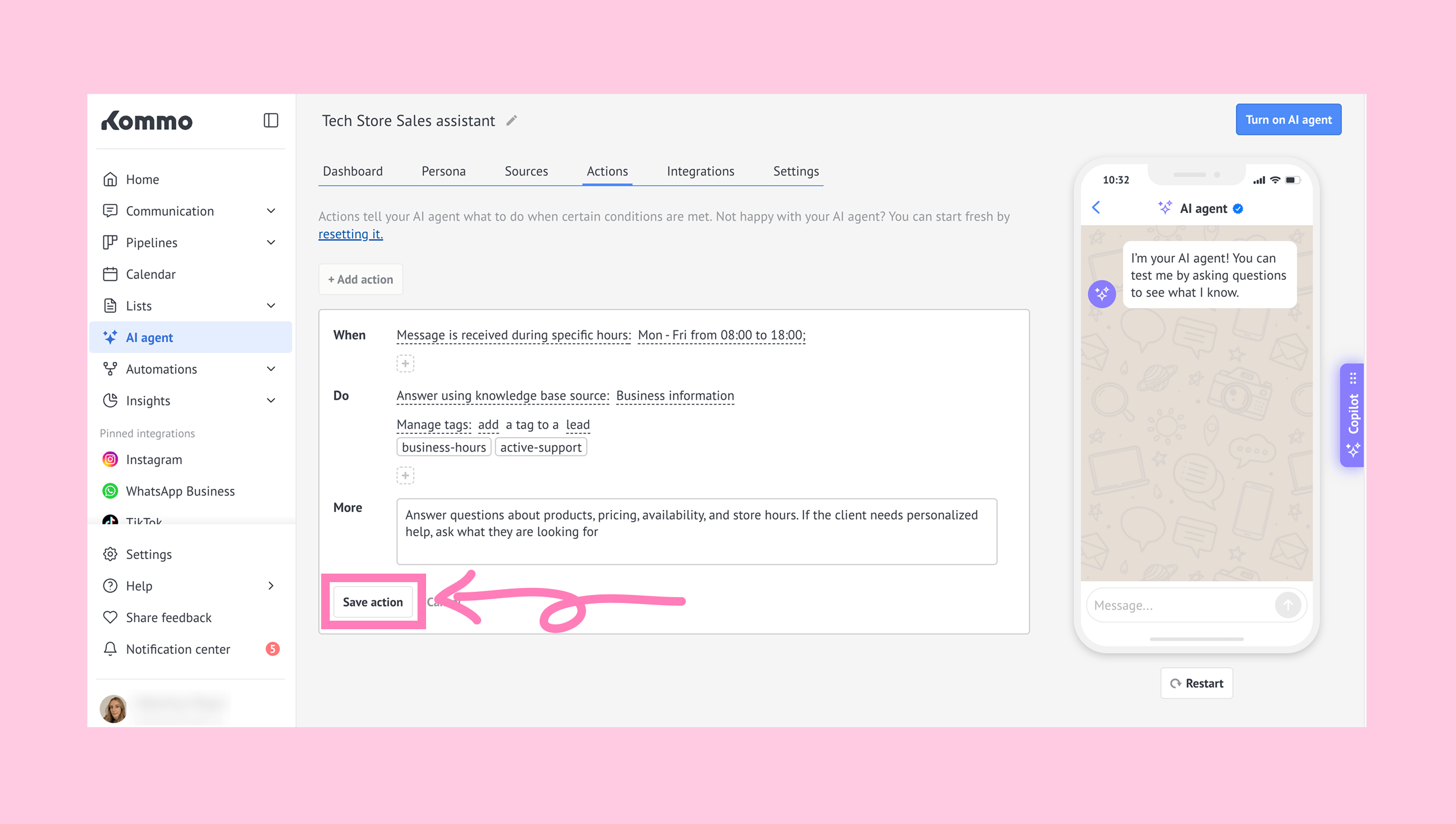This screenshot has width=1456, height=824.
Task: Turn on AI agent button
Action: pos(1288,119)
